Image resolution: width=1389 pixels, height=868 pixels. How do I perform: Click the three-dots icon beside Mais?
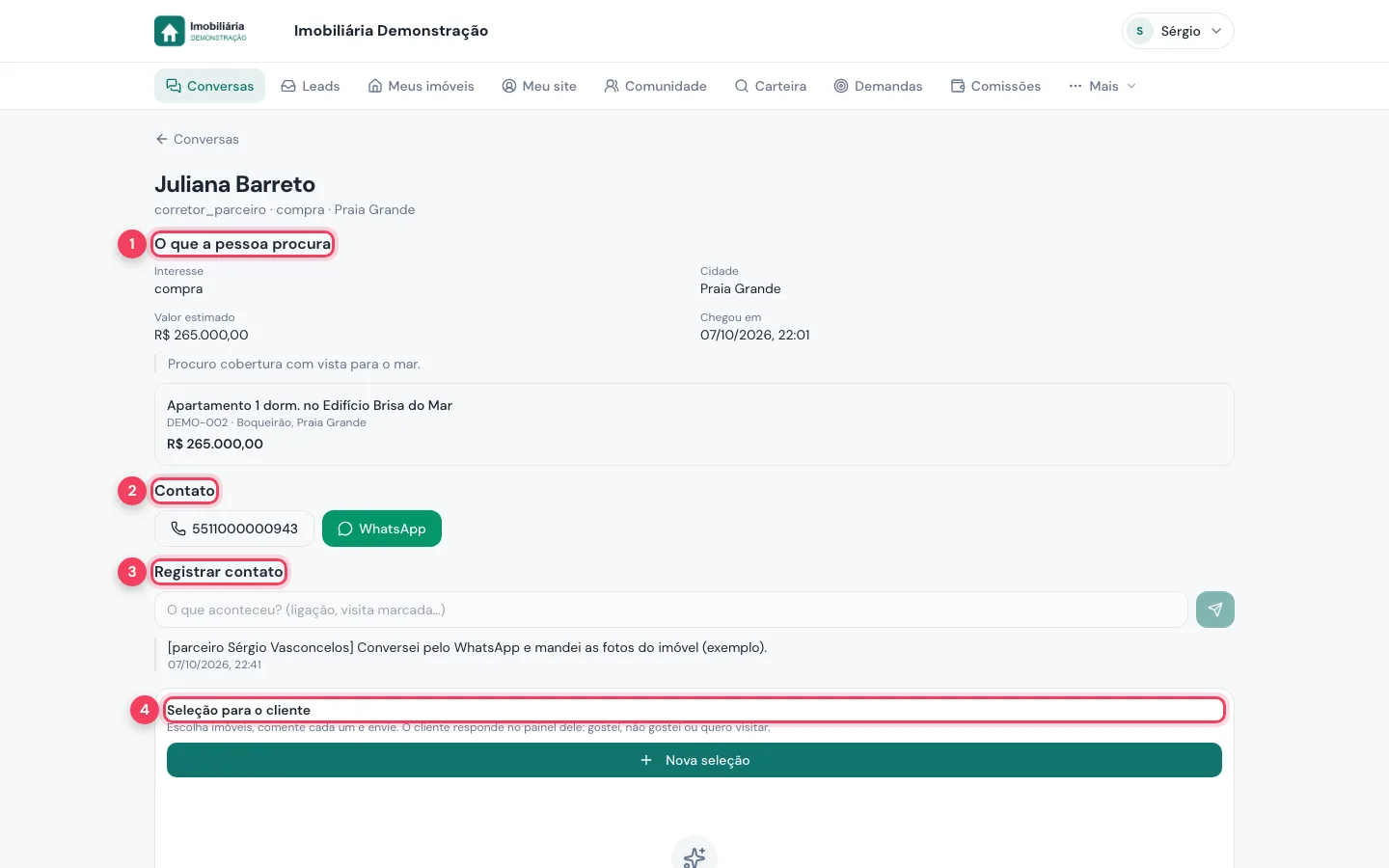[x=1076, y=86]
